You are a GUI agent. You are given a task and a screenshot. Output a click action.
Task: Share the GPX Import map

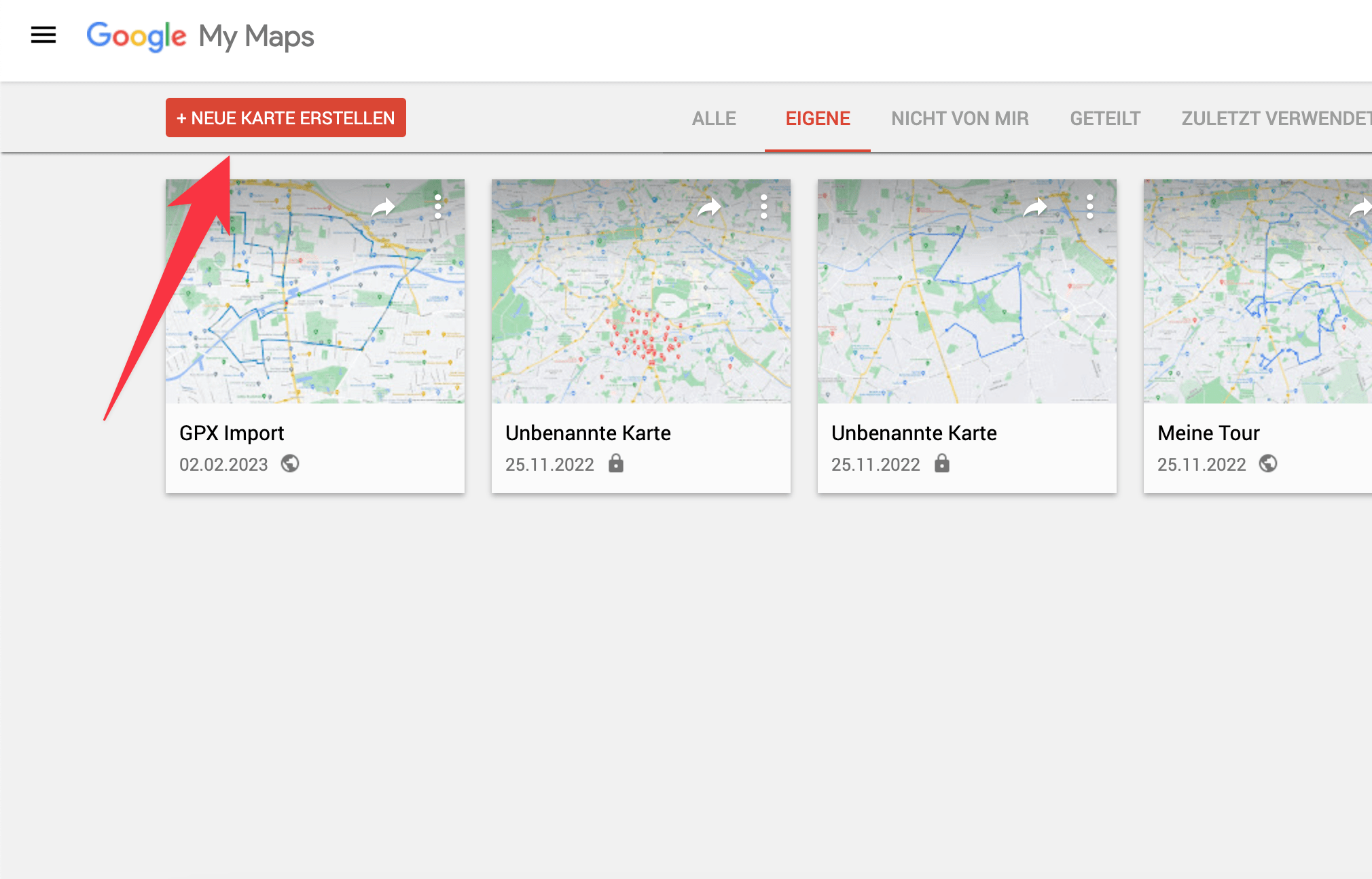click(x=384, y=207)
